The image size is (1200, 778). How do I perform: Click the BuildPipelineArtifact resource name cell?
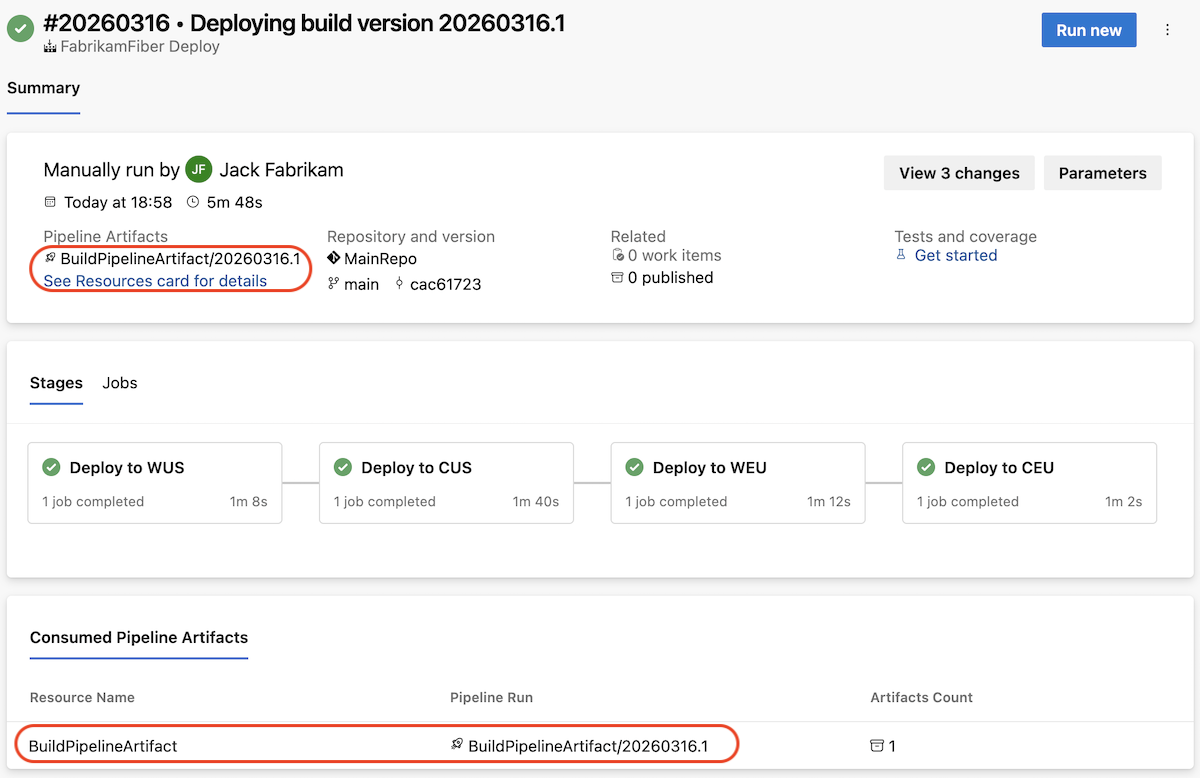click(103, 746)
